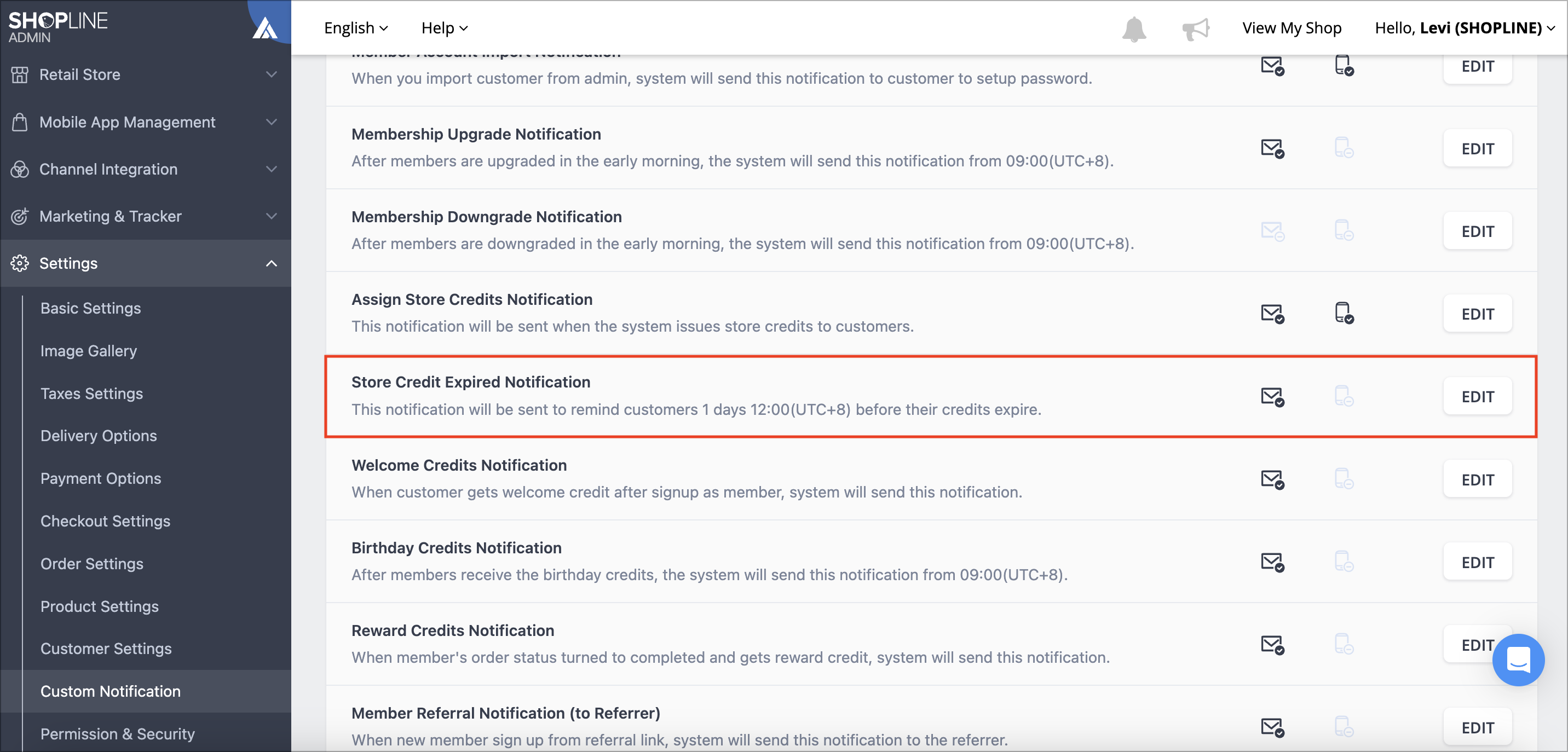Edit Birthday Credits Notification
The height and width of the screenshot is (752, 1568).
coord(1477,562)
